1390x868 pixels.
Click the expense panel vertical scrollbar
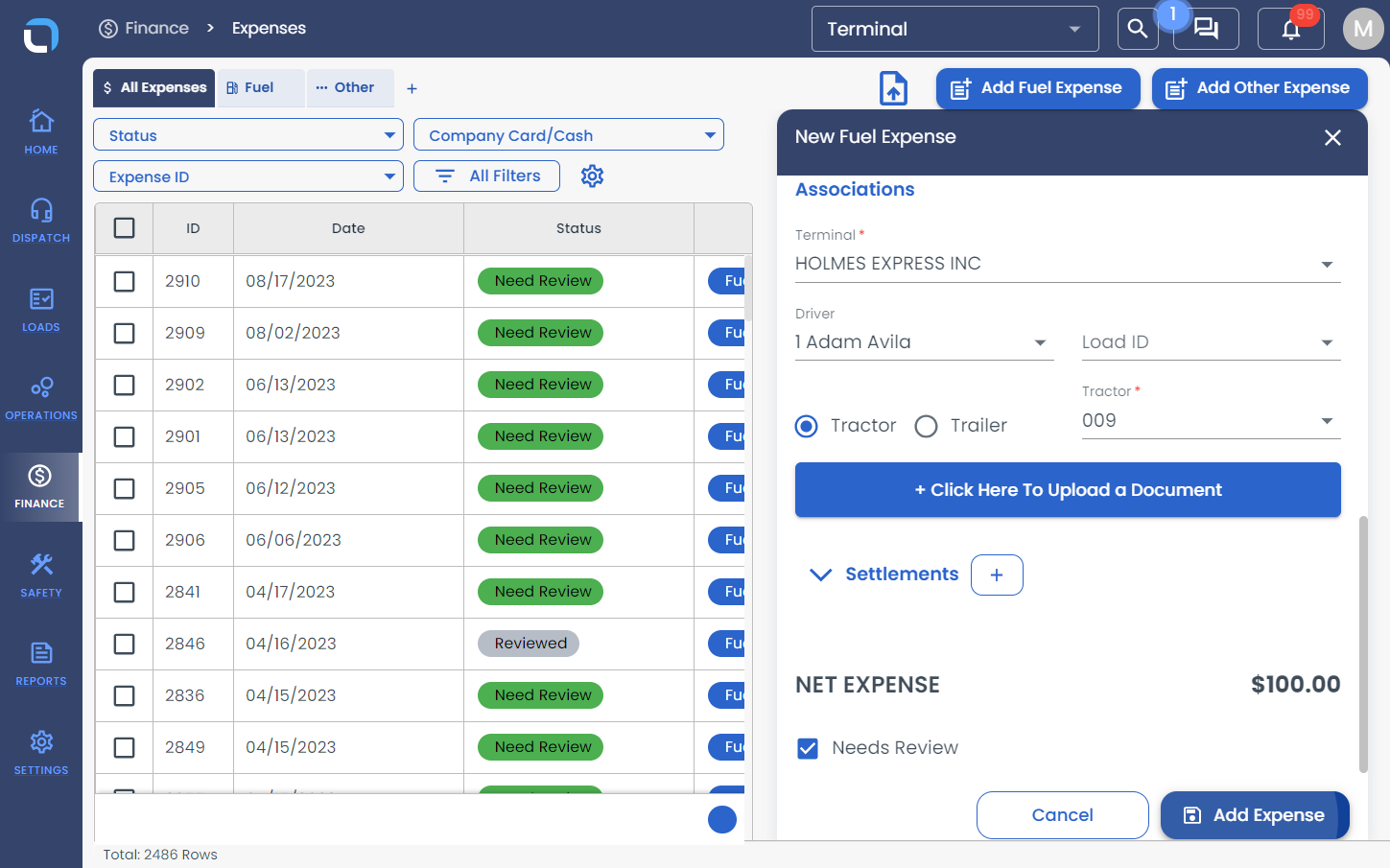tap(1363, 644)
